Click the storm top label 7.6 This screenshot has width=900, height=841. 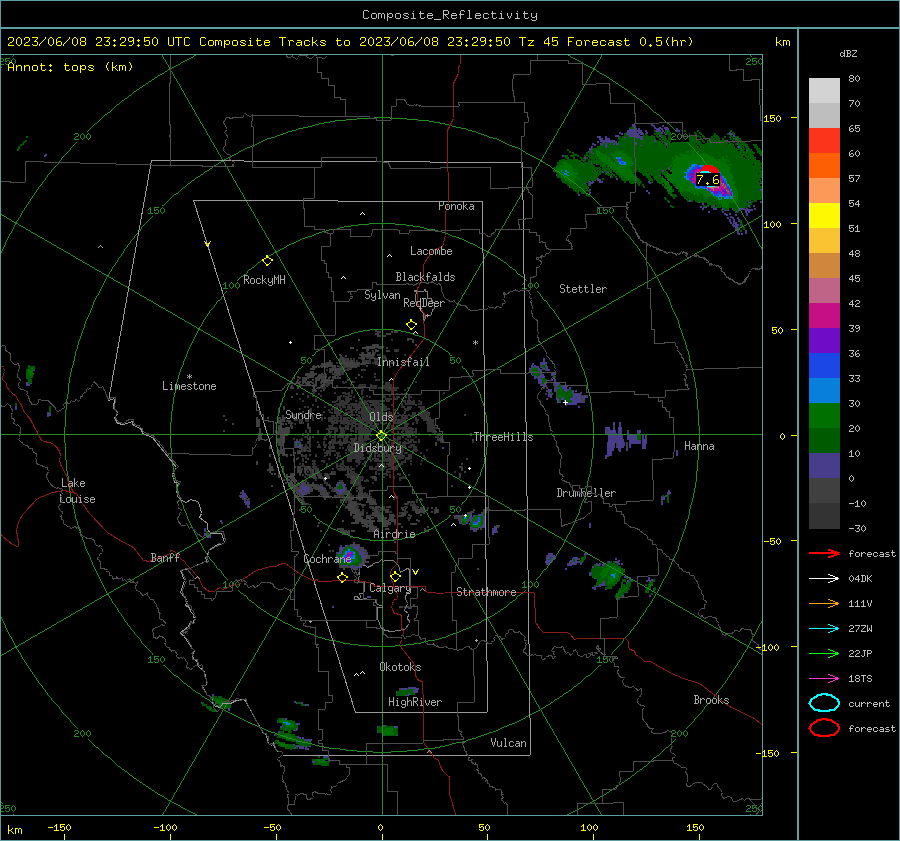click(707, 180)
